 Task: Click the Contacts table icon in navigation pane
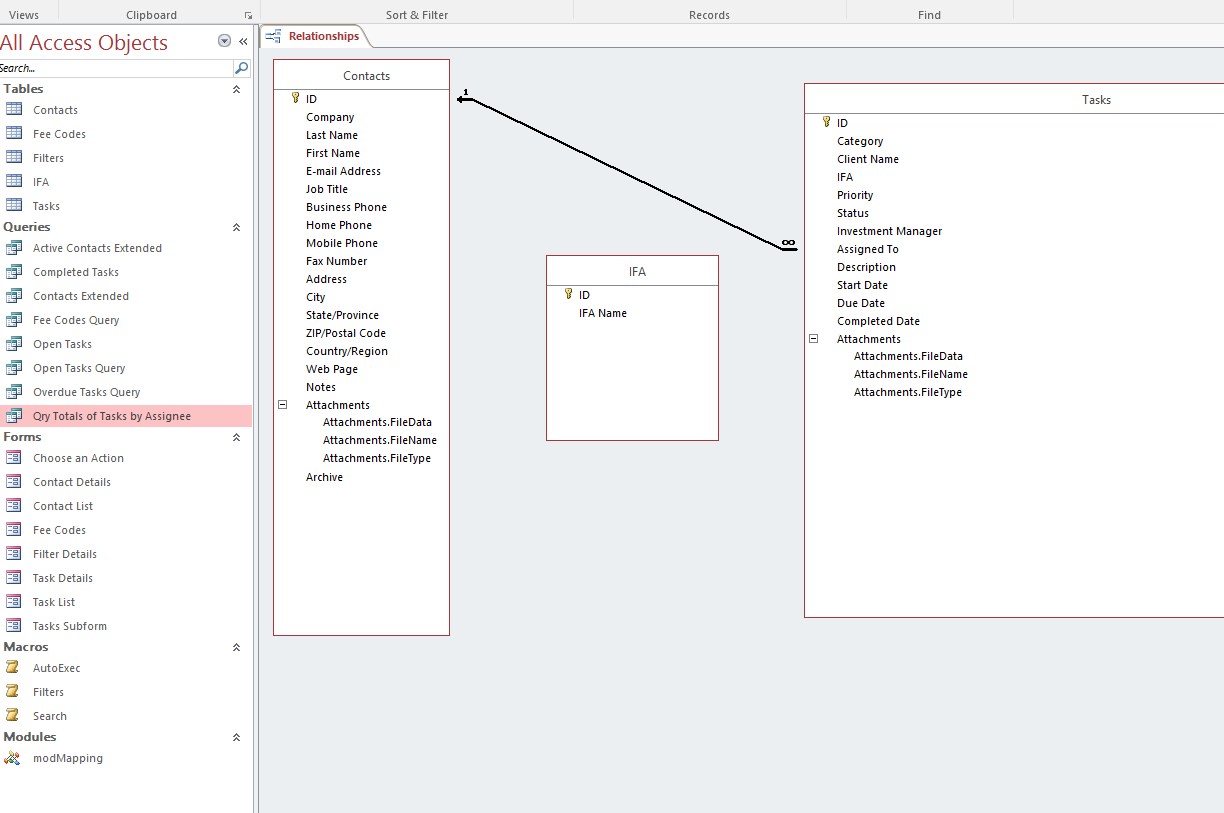click(x=14, y=109)
